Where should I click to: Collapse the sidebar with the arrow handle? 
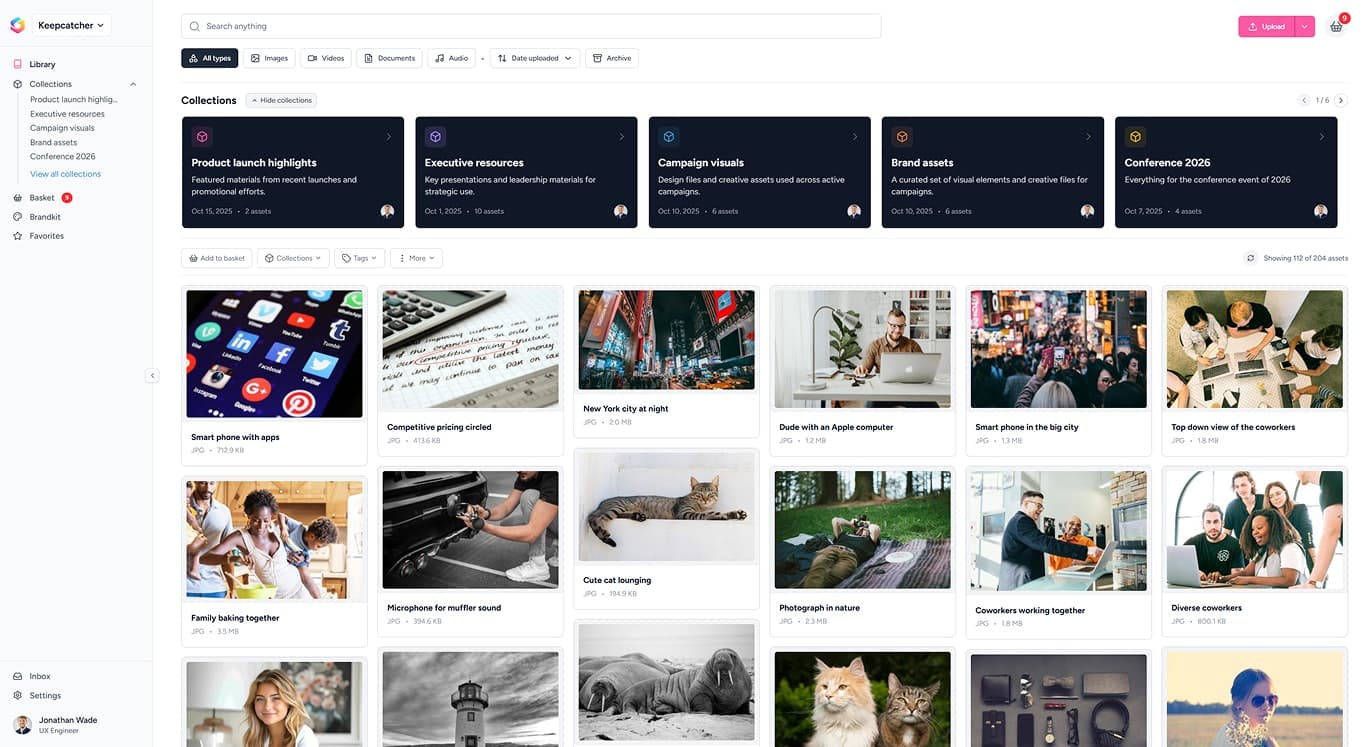coord(152,376)
